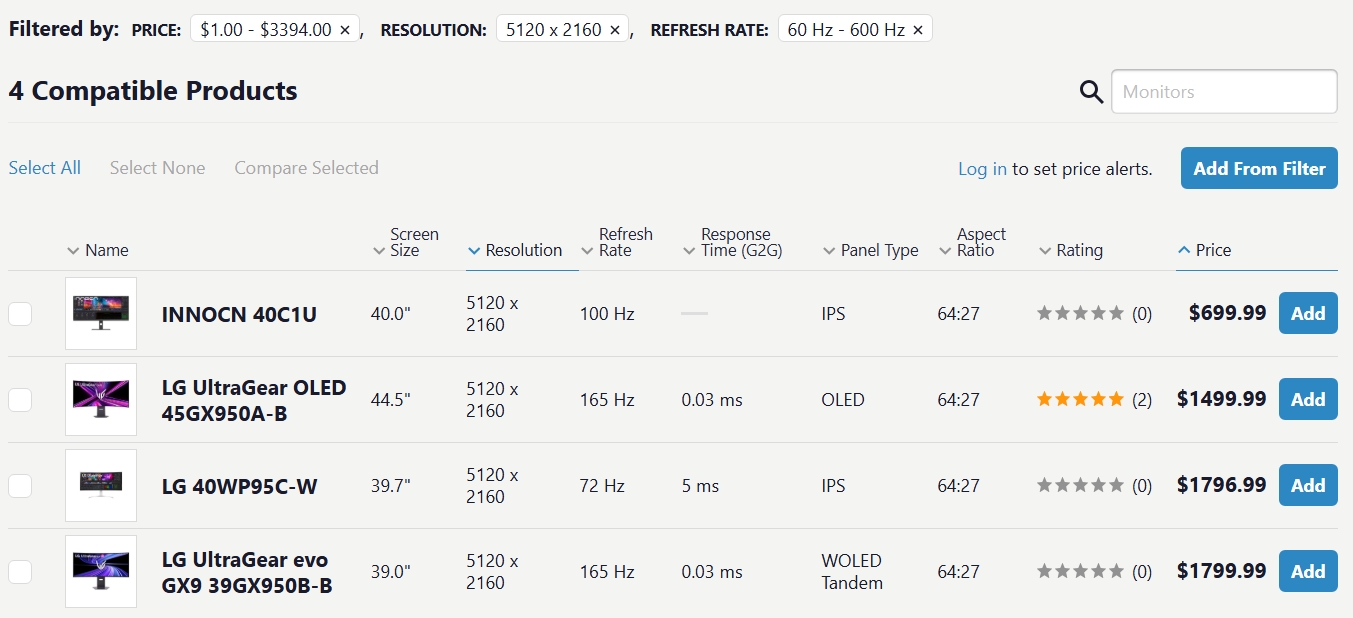The image size is (1353, 618).
Task: Sort by Aspect Ratio column header
Action: 972,242
